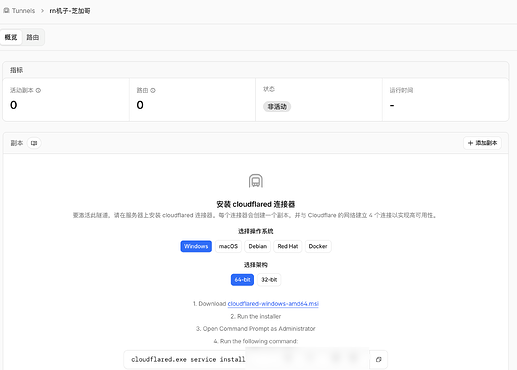Choose the Red Hat operating system
The height and width of the screenshot is (370, 517).
click(288, 246)
